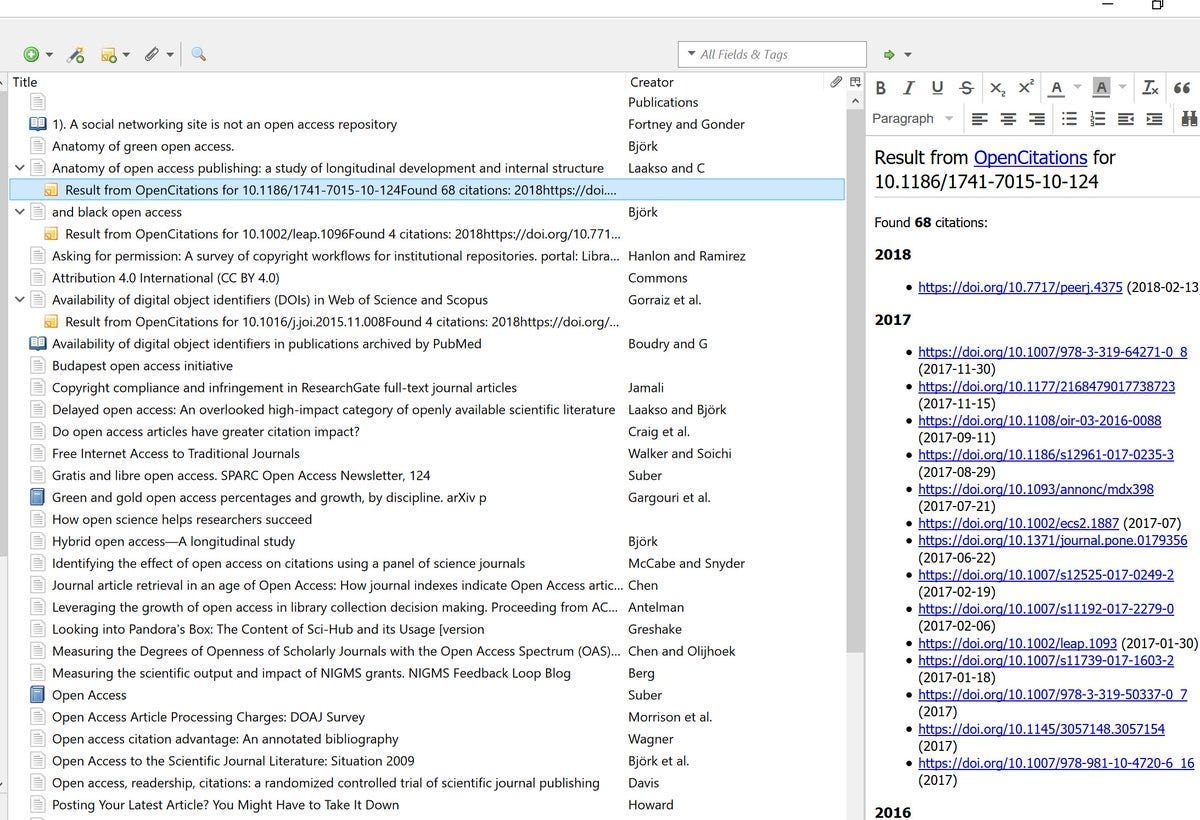This screenshot has width=1200, height=820.
Task: Open the New Item dropdown arrow
Action: tap(49, 56)
